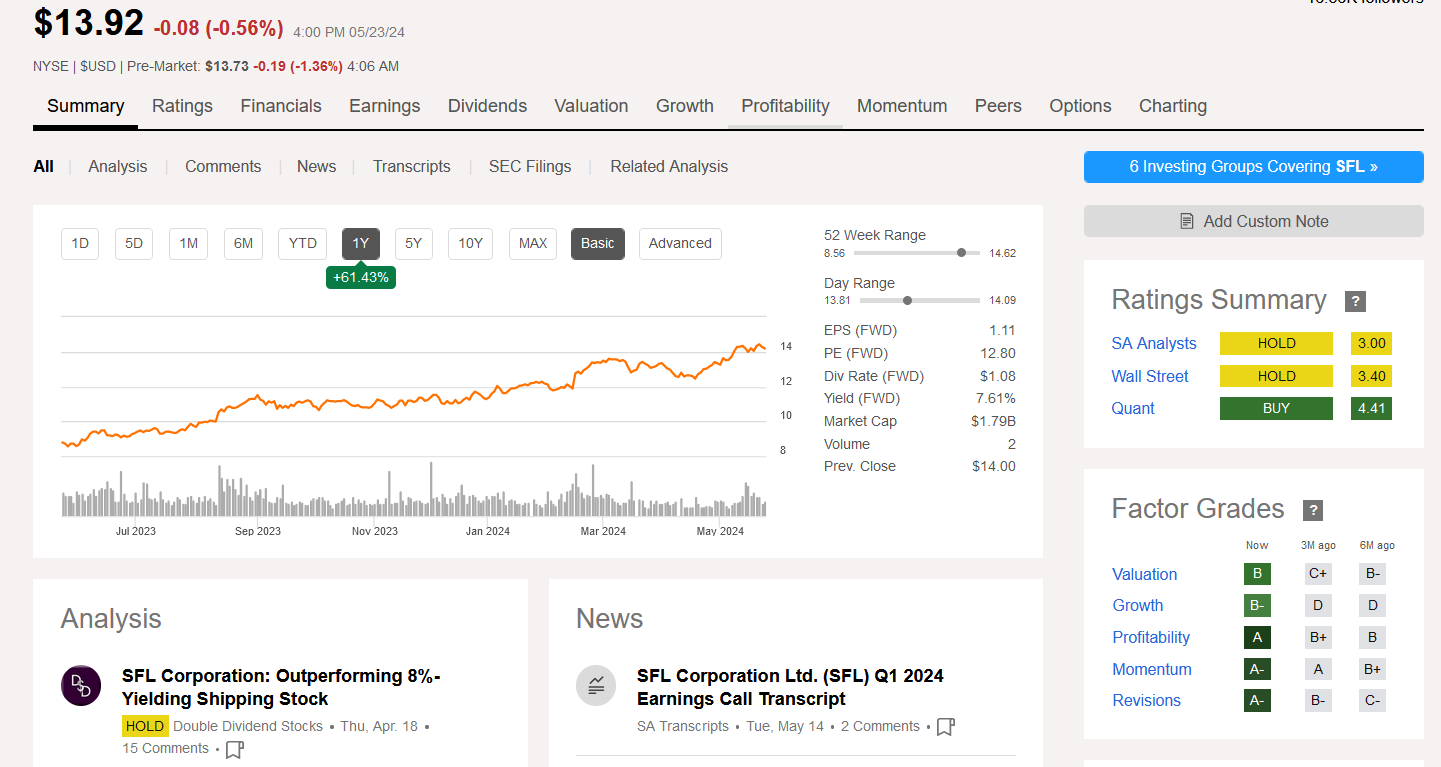Screen dimensions: 1441x767
Task: Open the Options tab
Action: point(1080,106)
